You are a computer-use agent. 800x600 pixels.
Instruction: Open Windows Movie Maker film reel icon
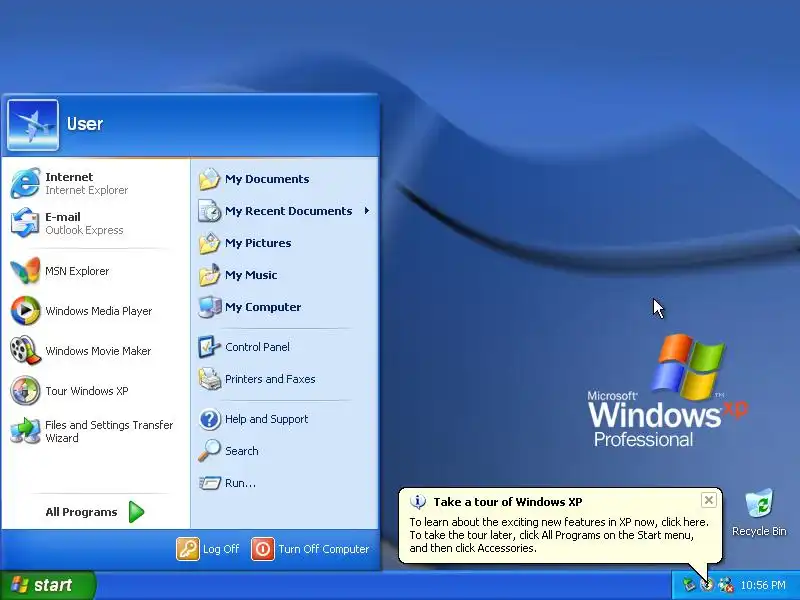[25, 351]
